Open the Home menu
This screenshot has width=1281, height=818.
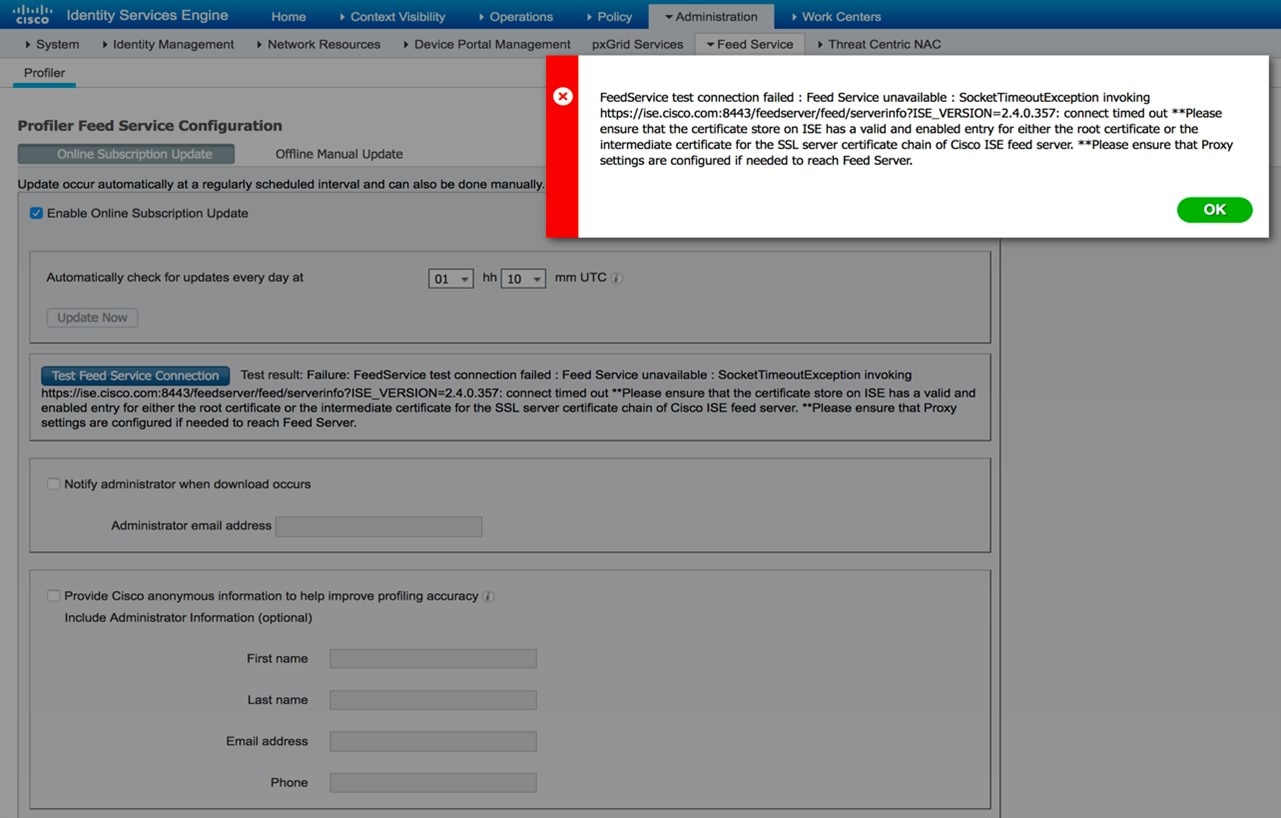pyautogui.click(x=289, y=16)
